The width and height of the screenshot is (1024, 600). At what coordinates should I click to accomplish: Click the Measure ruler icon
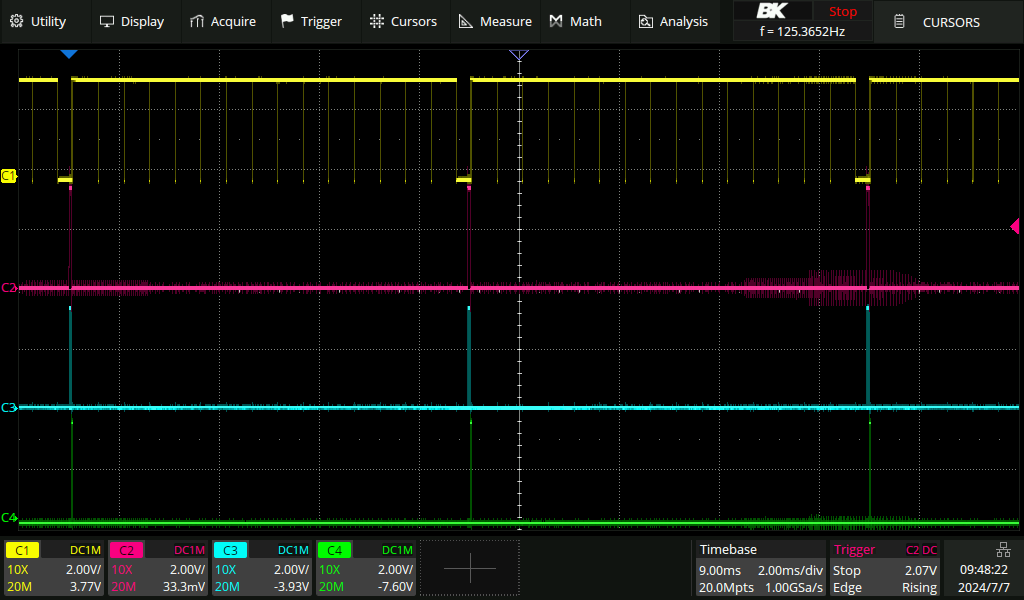pyautogui.click(x=466, y=22)
